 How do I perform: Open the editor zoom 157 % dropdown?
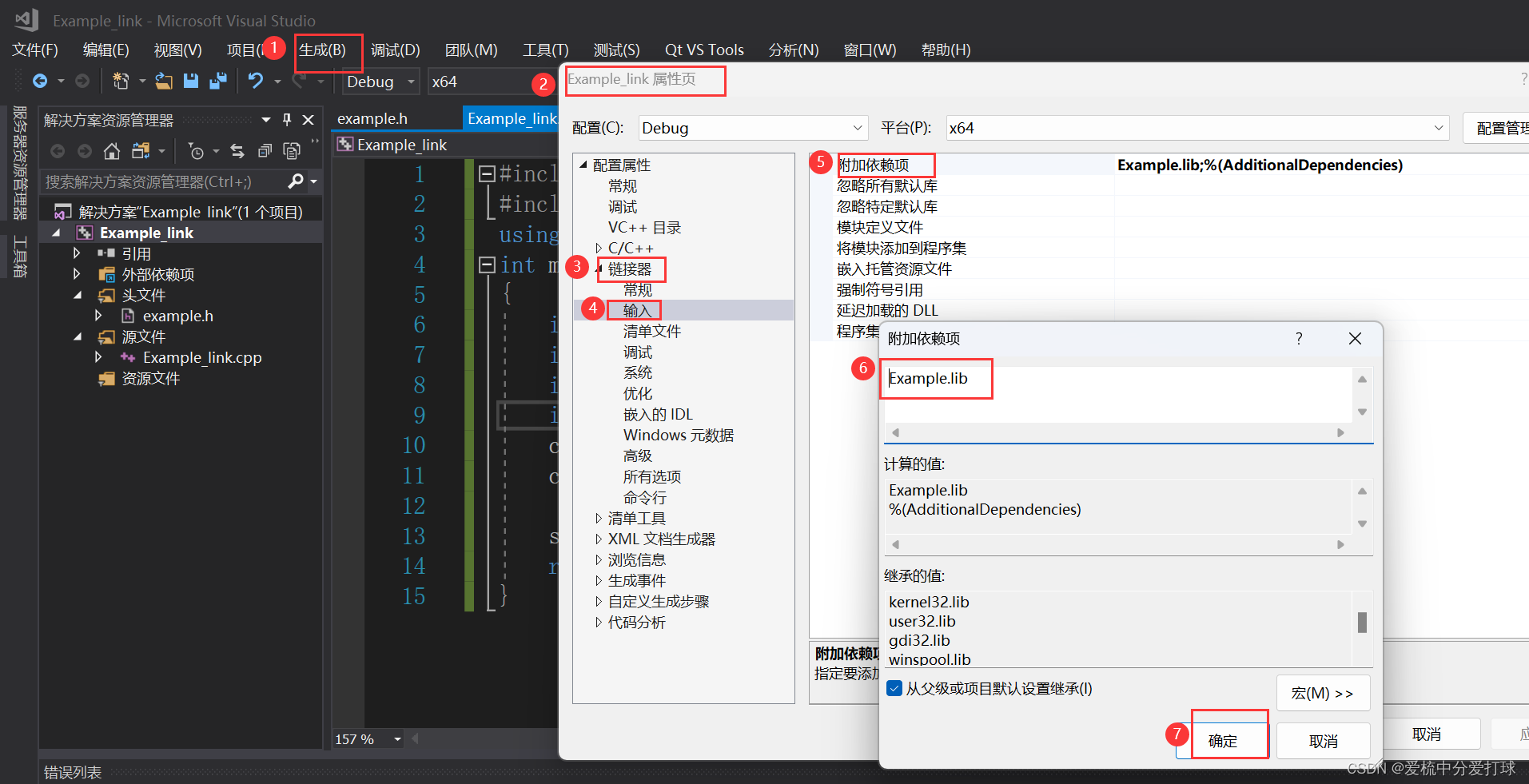pos(397,739)
